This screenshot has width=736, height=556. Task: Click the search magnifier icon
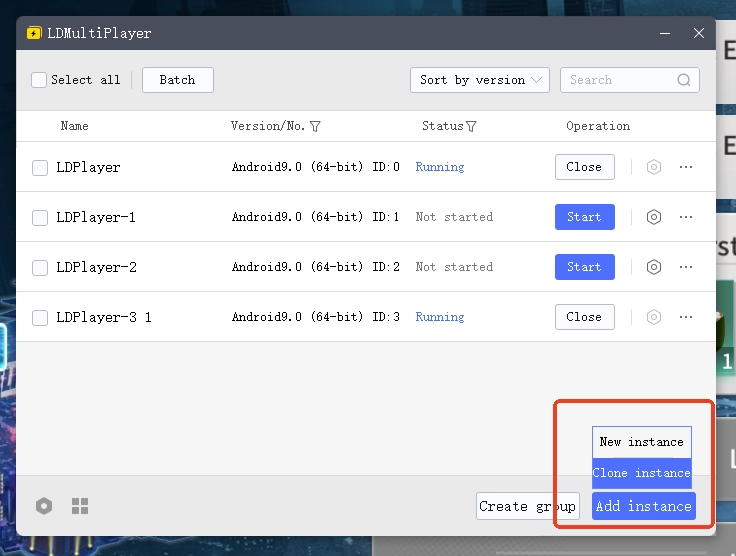tap(684, 80)
